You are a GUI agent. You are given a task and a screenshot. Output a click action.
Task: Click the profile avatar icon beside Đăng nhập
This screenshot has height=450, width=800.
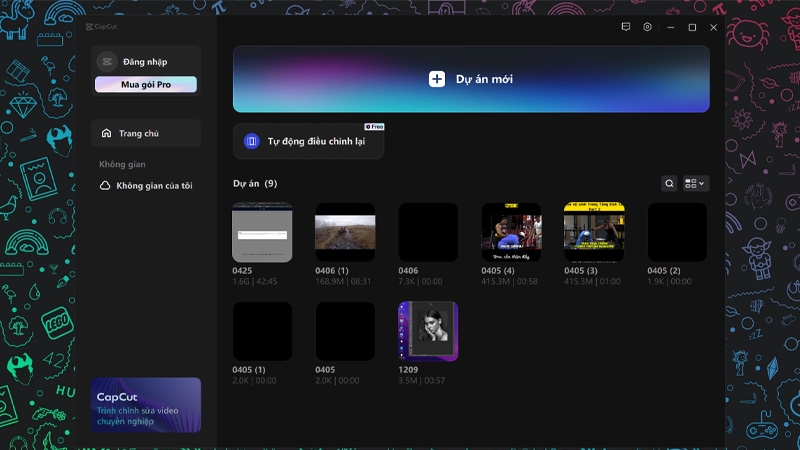pyautogui.click(x=107, y=62)
